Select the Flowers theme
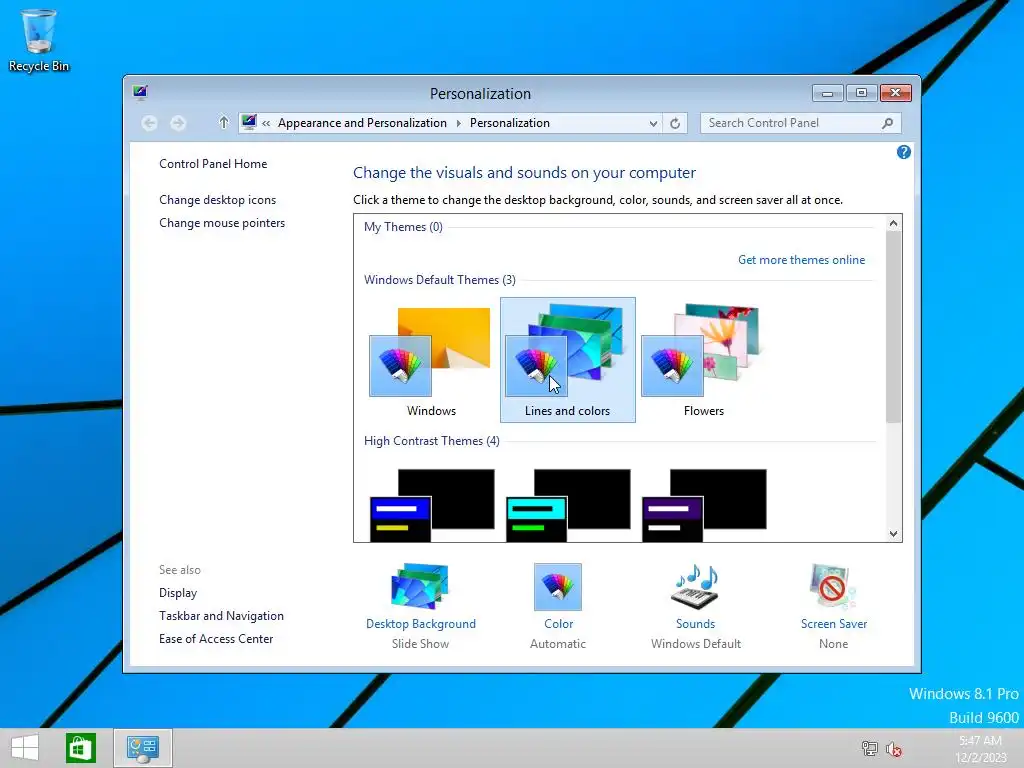 [x=703, y=360]
